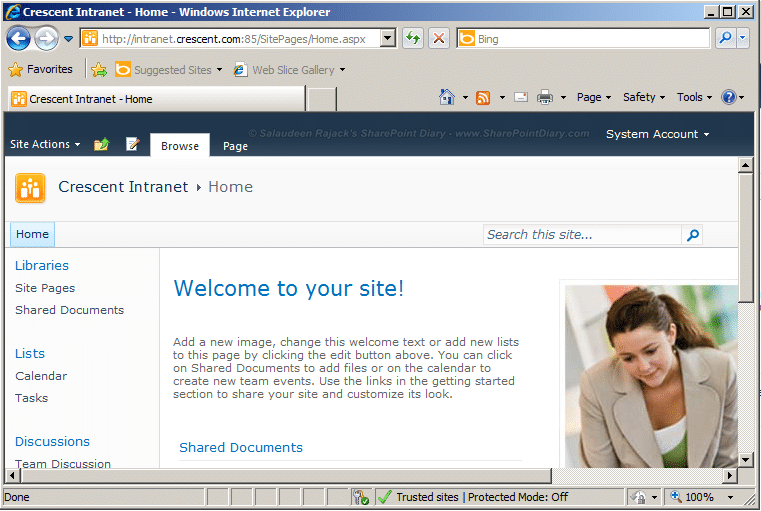
Task: Open the search provider options dropdown
Action: pos(743,38)
